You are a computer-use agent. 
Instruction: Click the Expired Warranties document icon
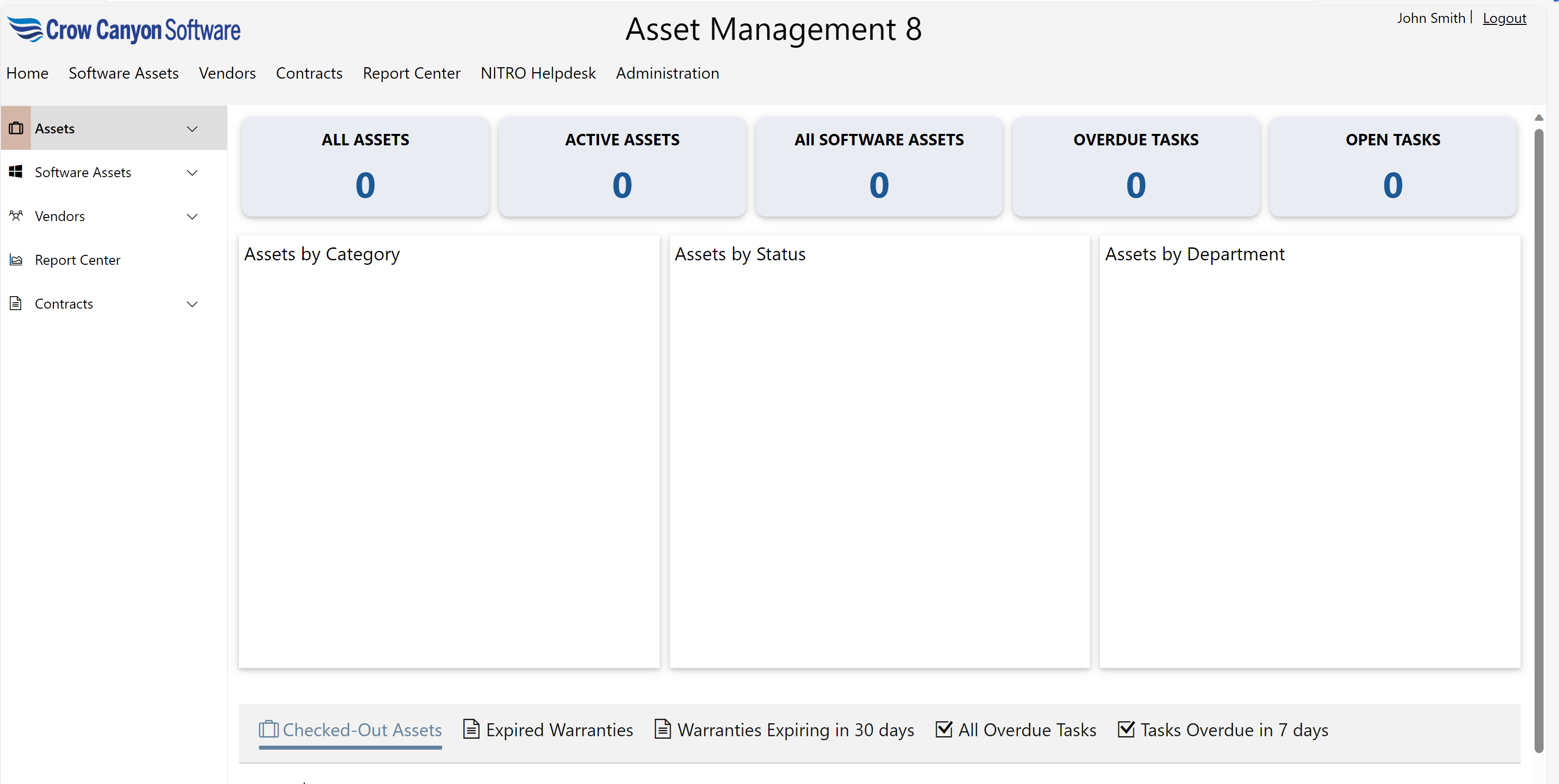coord(472,729)
